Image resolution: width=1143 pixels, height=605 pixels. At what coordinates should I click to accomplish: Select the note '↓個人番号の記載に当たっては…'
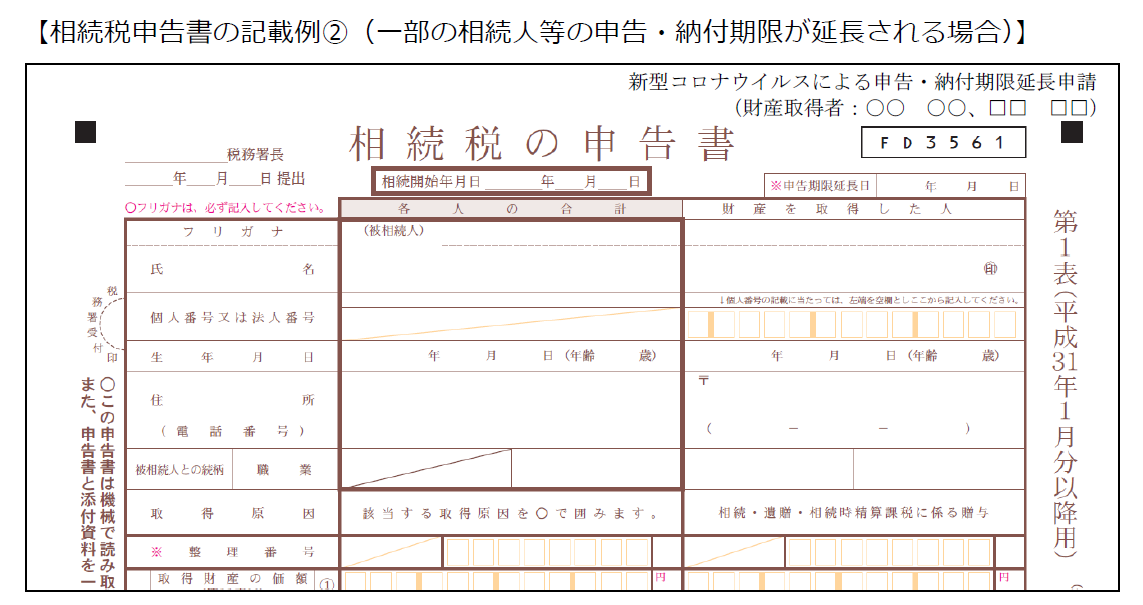click(x=868, y=300)
